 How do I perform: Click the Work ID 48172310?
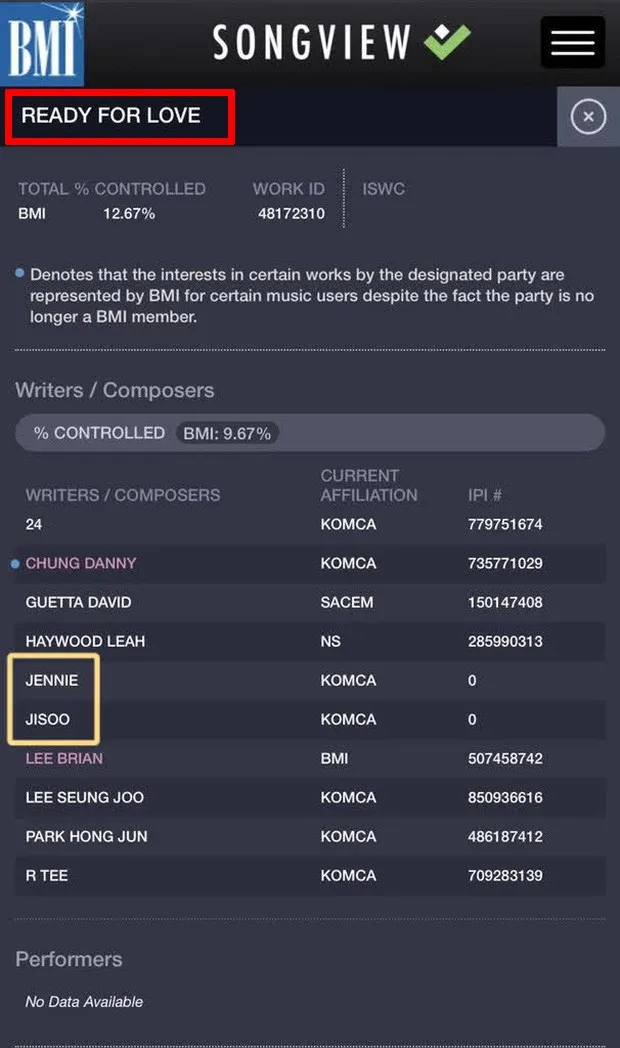tap(291, 214)
